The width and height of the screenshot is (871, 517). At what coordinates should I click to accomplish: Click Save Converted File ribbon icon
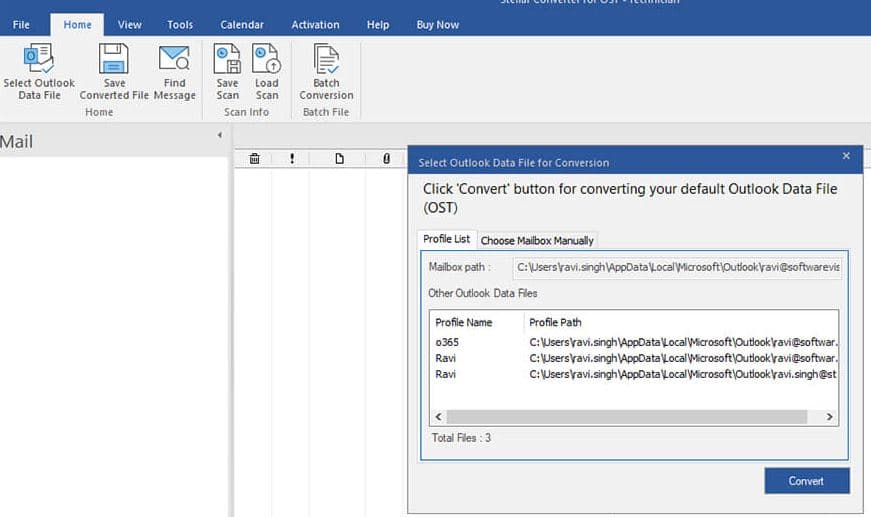(114, 59)
